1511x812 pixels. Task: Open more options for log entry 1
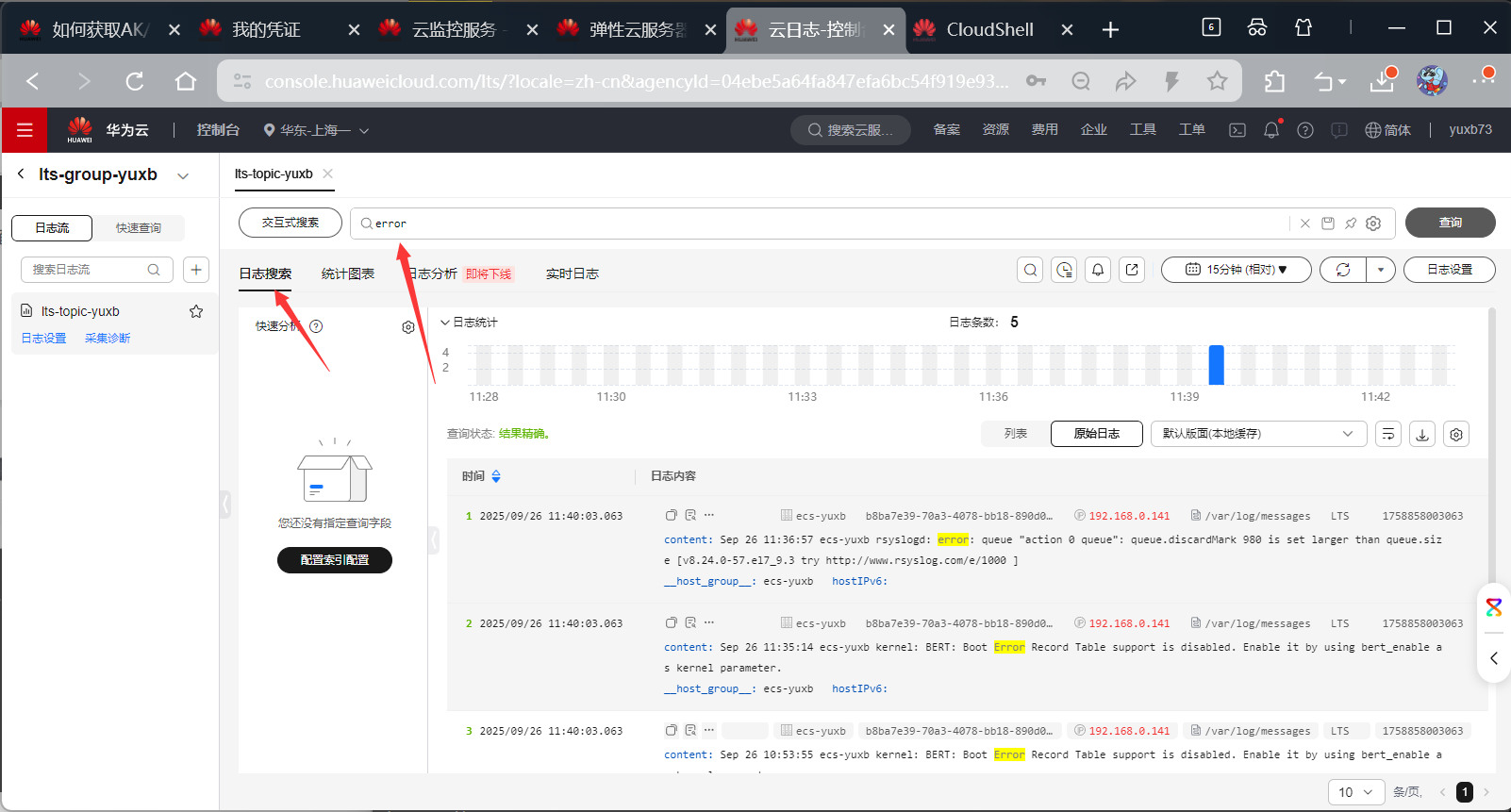pos(709,516)
